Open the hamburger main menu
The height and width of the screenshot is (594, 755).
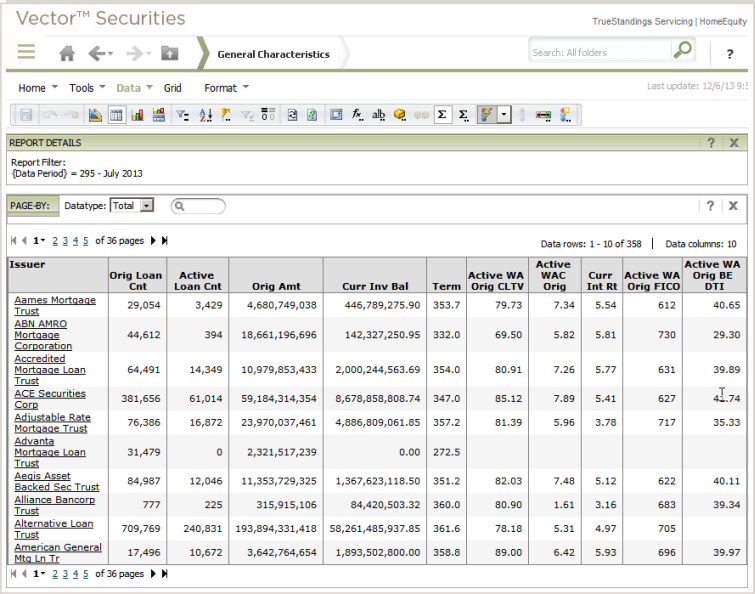[26, 51]
